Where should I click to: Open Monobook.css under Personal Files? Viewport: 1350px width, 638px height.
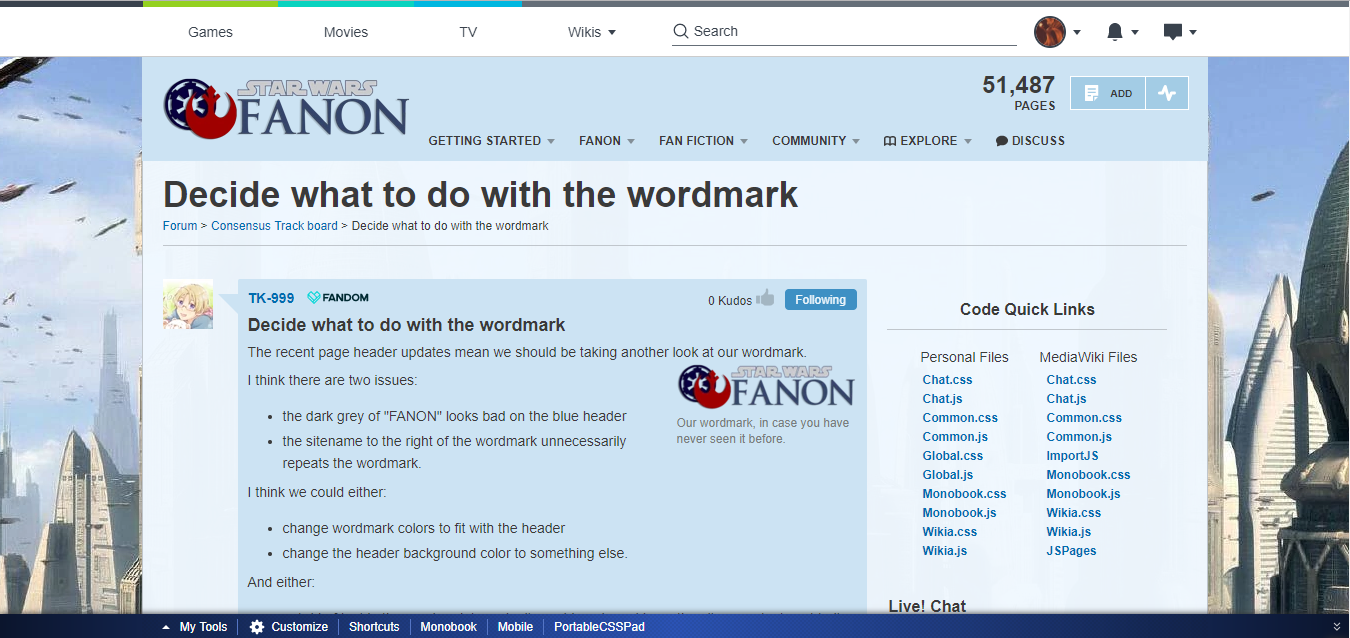(964, 494)
